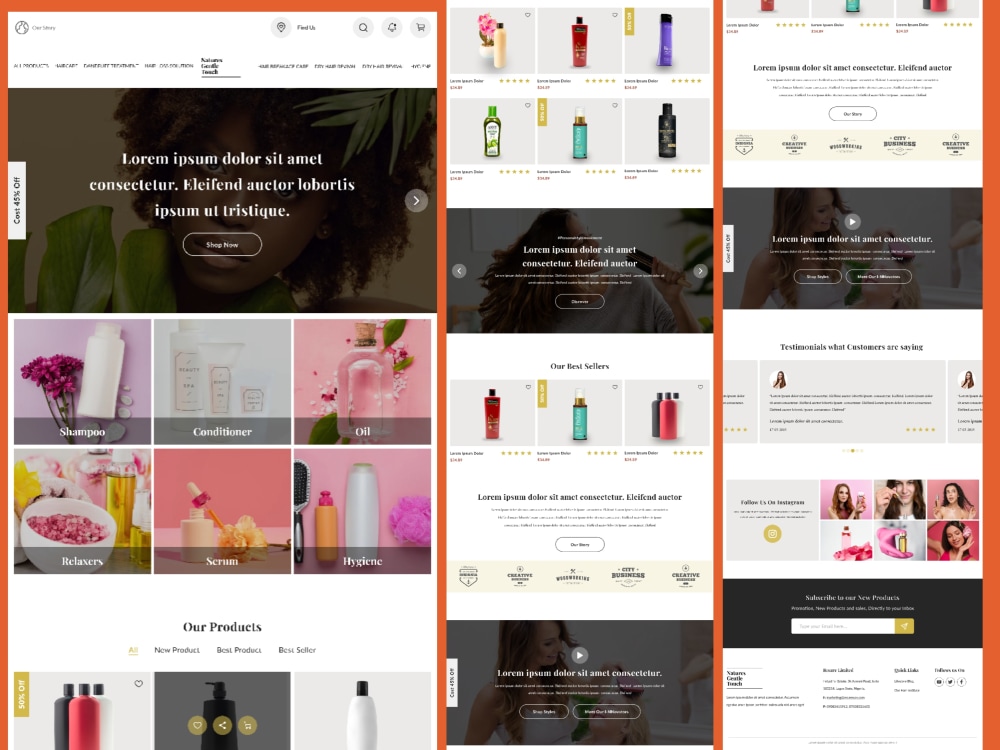Screen dimensions: 1000x750
Task: Switch to the Best Seller tab
Action: coord(297,650)
